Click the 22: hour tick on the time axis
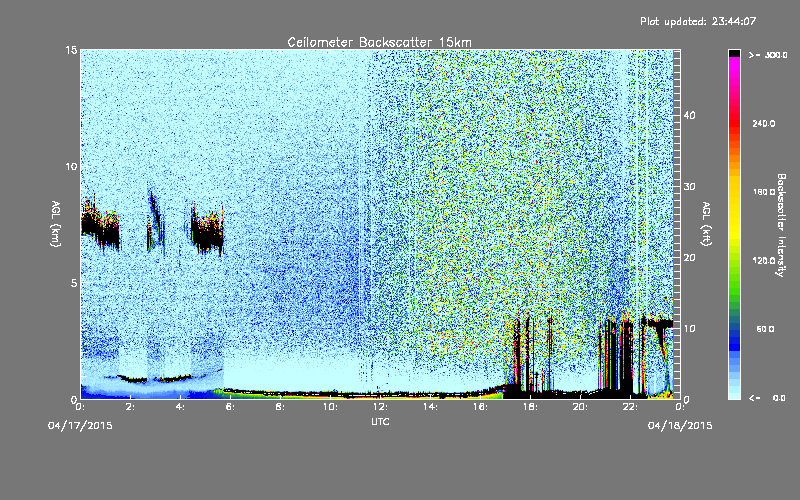 coord(630,407)
